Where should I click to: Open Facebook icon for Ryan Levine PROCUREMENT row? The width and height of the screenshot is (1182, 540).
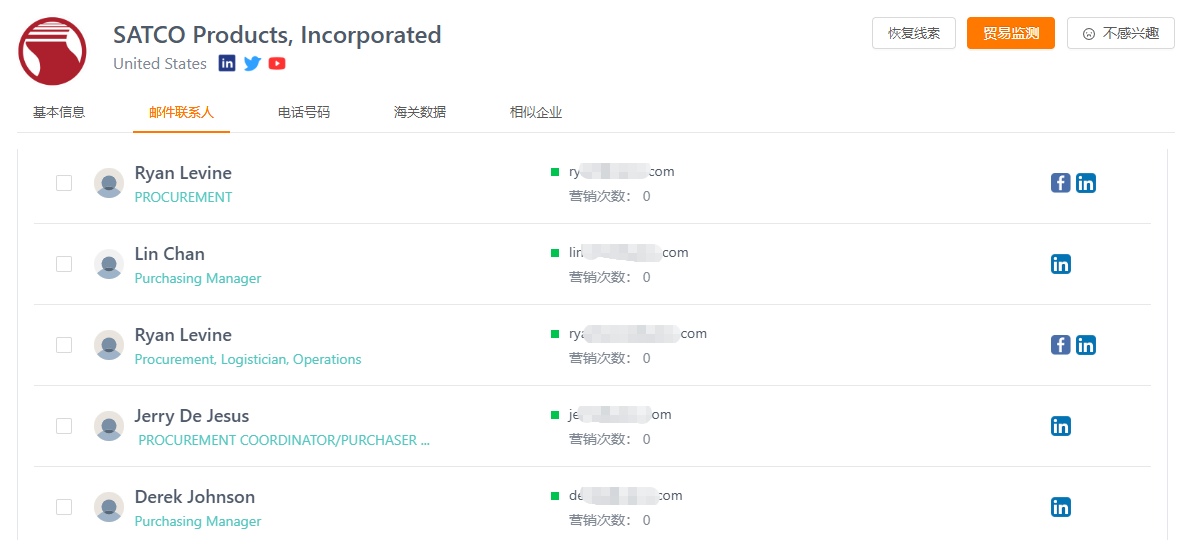pyautogui.click(x=1061, y=183)
